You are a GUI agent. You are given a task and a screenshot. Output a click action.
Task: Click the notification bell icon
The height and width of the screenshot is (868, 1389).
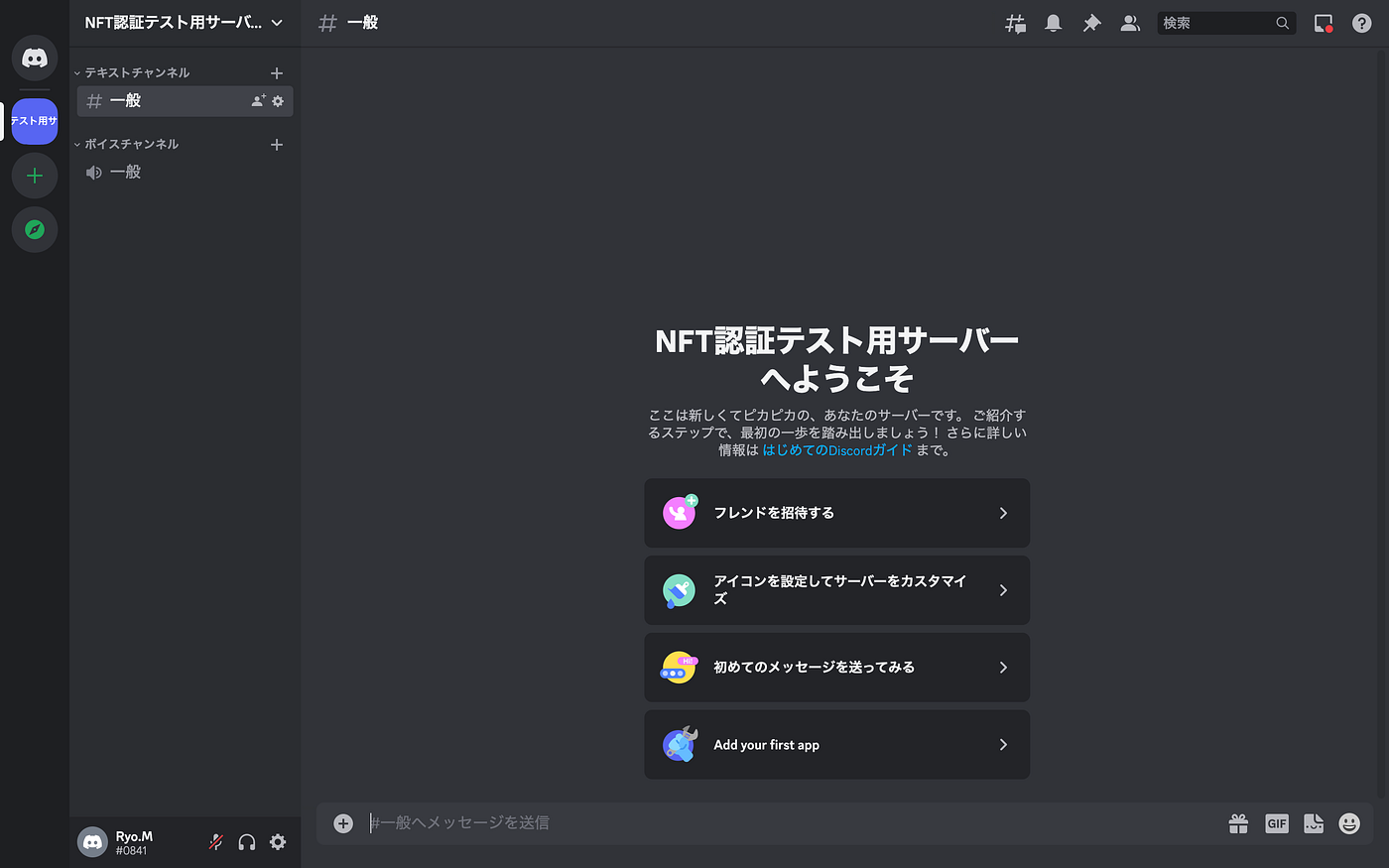pos(1054,23)
